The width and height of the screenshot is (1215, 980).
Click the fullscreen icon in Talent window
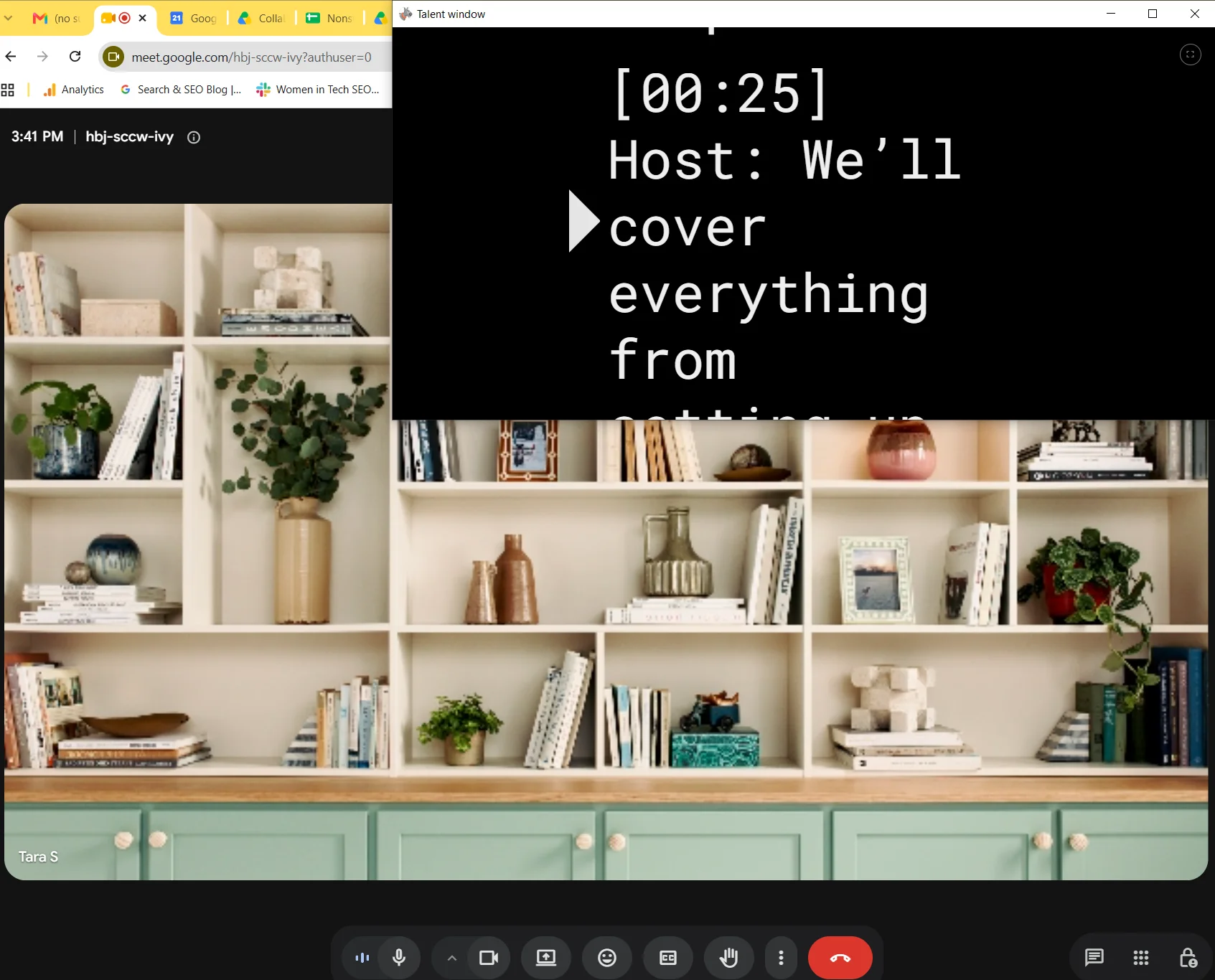click(x=1190, y=55)
